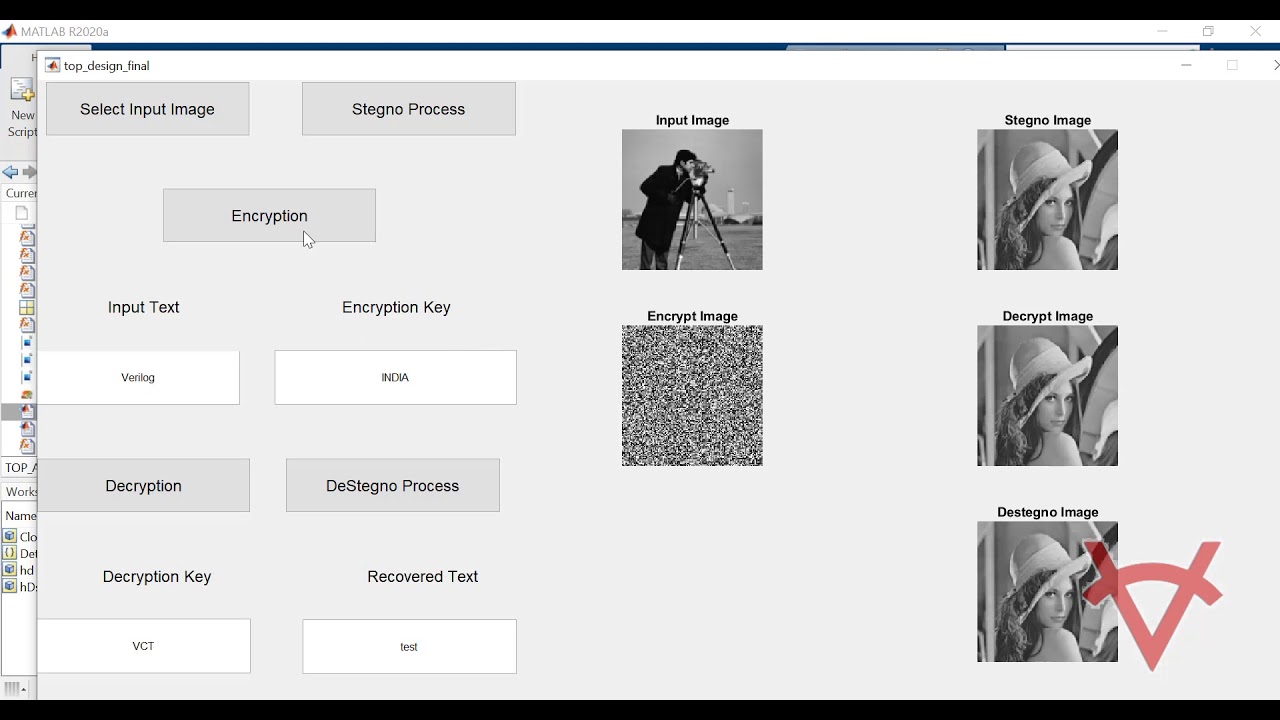The width and height of the screenshot is (1280, 720).
Task: Focus the Input Text field containing Verilog
Action: 139,378
